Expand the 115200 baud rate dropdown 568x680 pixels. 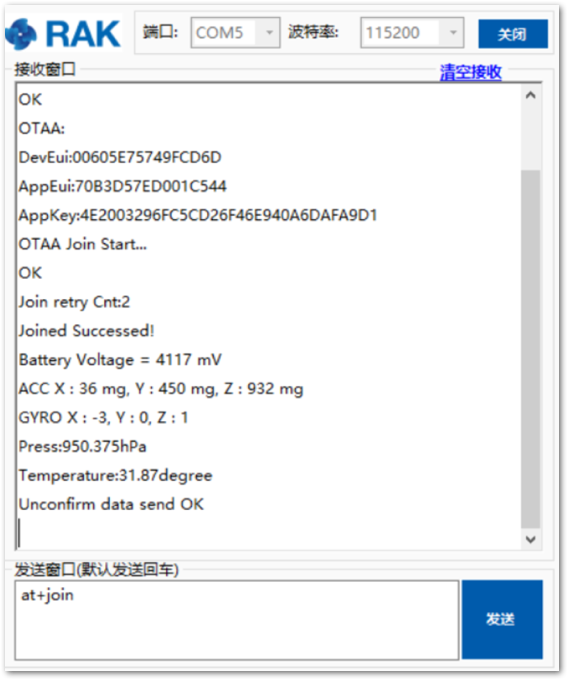click(453, 33)
